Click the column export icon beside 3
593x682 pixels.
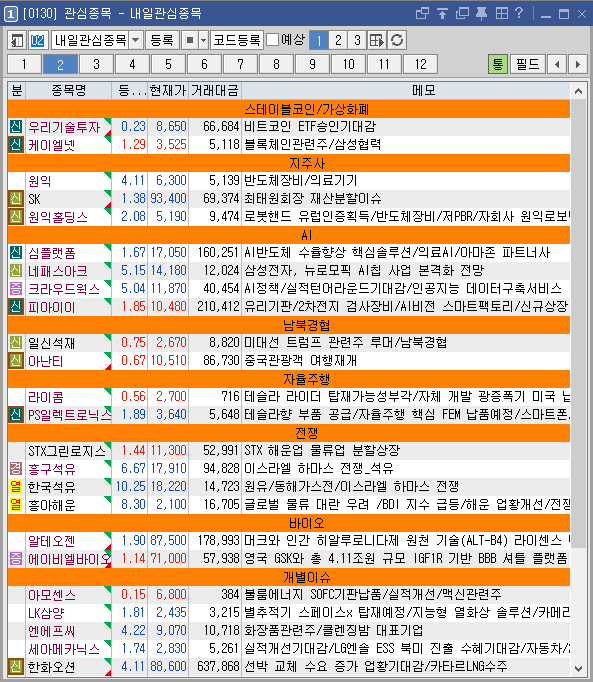(376, 40)
